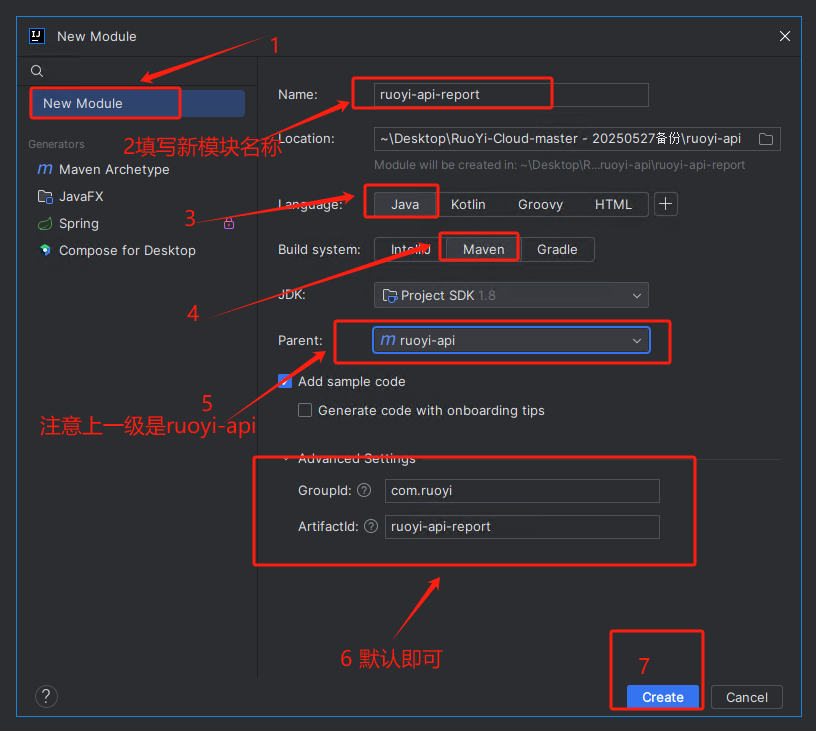Screen dimensions: 816x731
Task: Open help with the question mark button
Action: (46, 696)
